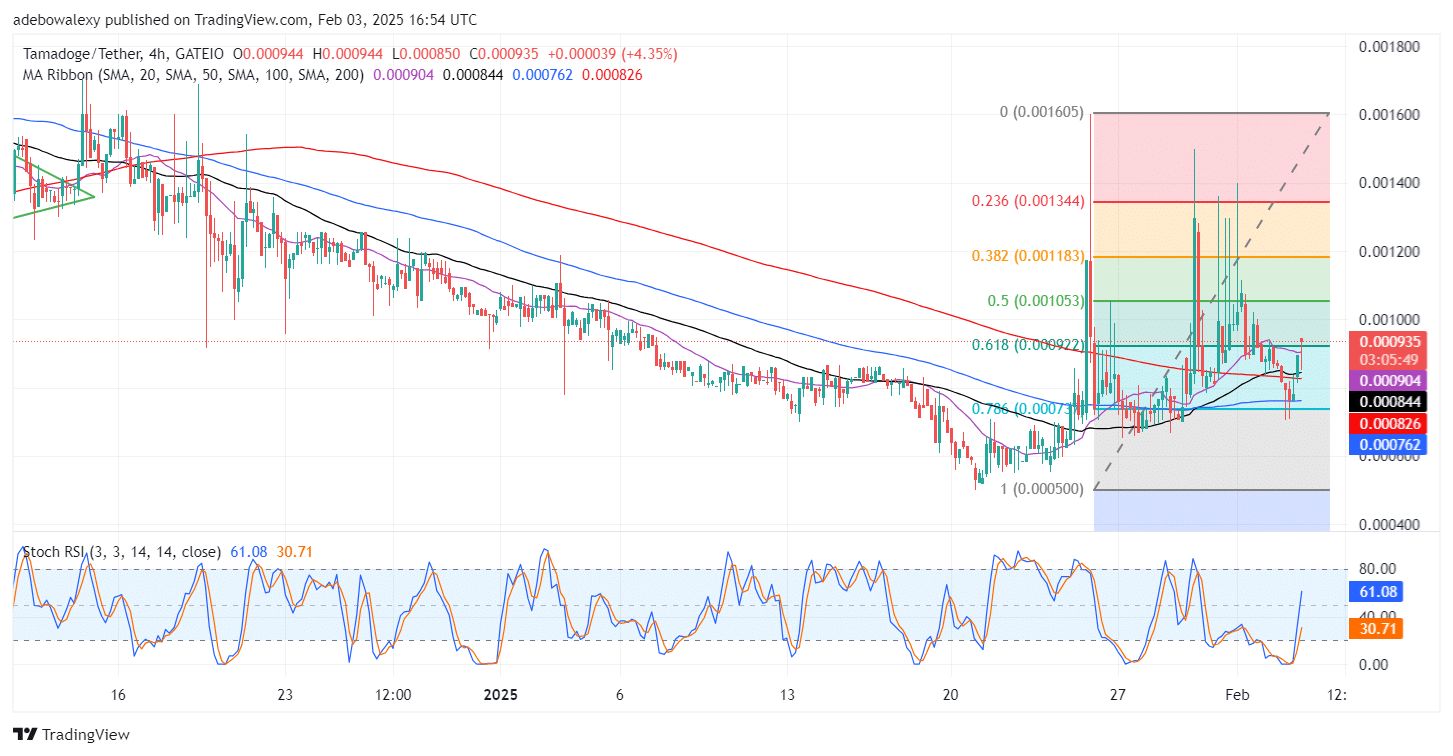Click the 13 date label on time axis
This screenshot has height=756, width=1453.
(x=787, y=695)
